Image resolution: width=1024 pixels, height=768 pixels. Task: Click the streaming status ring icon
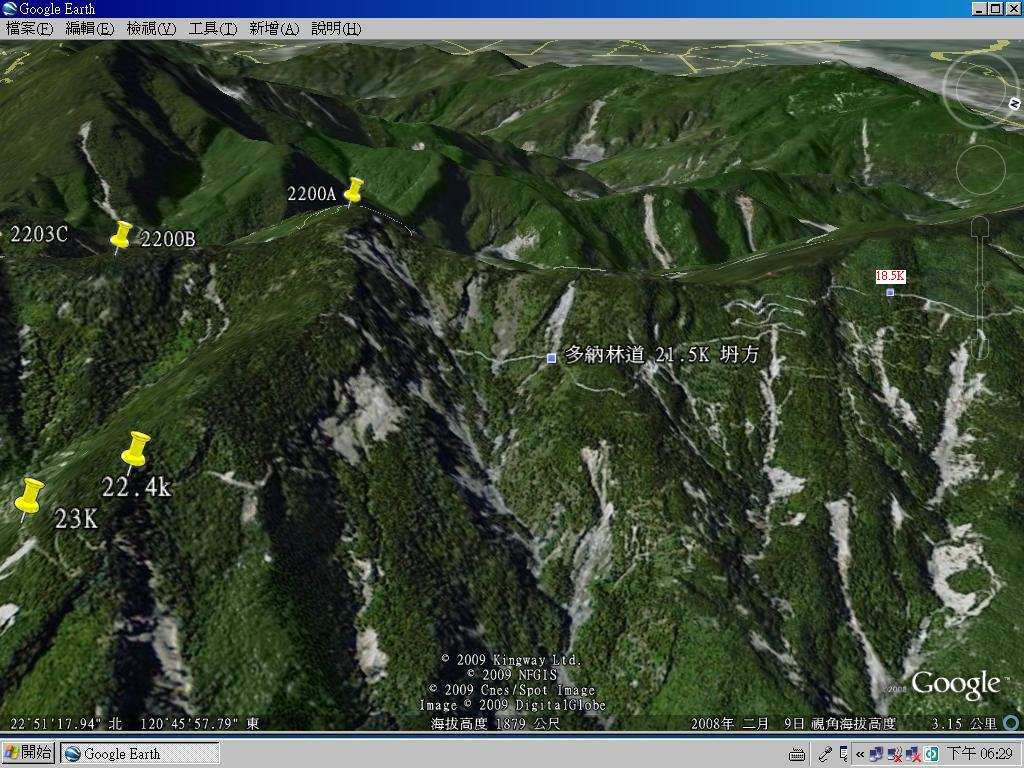click(x=1011, y=723)
